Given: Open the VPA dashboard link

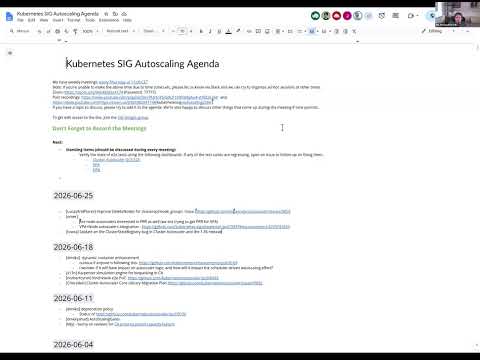Looking at the screenshot, I should coord(96,165).
